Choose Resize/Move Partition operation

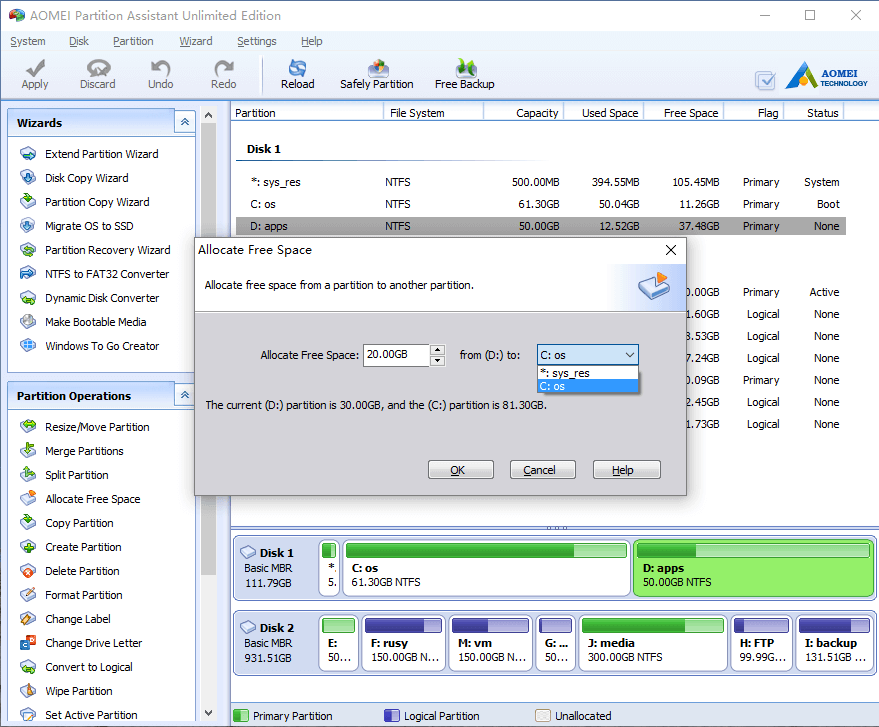point(97,427)
